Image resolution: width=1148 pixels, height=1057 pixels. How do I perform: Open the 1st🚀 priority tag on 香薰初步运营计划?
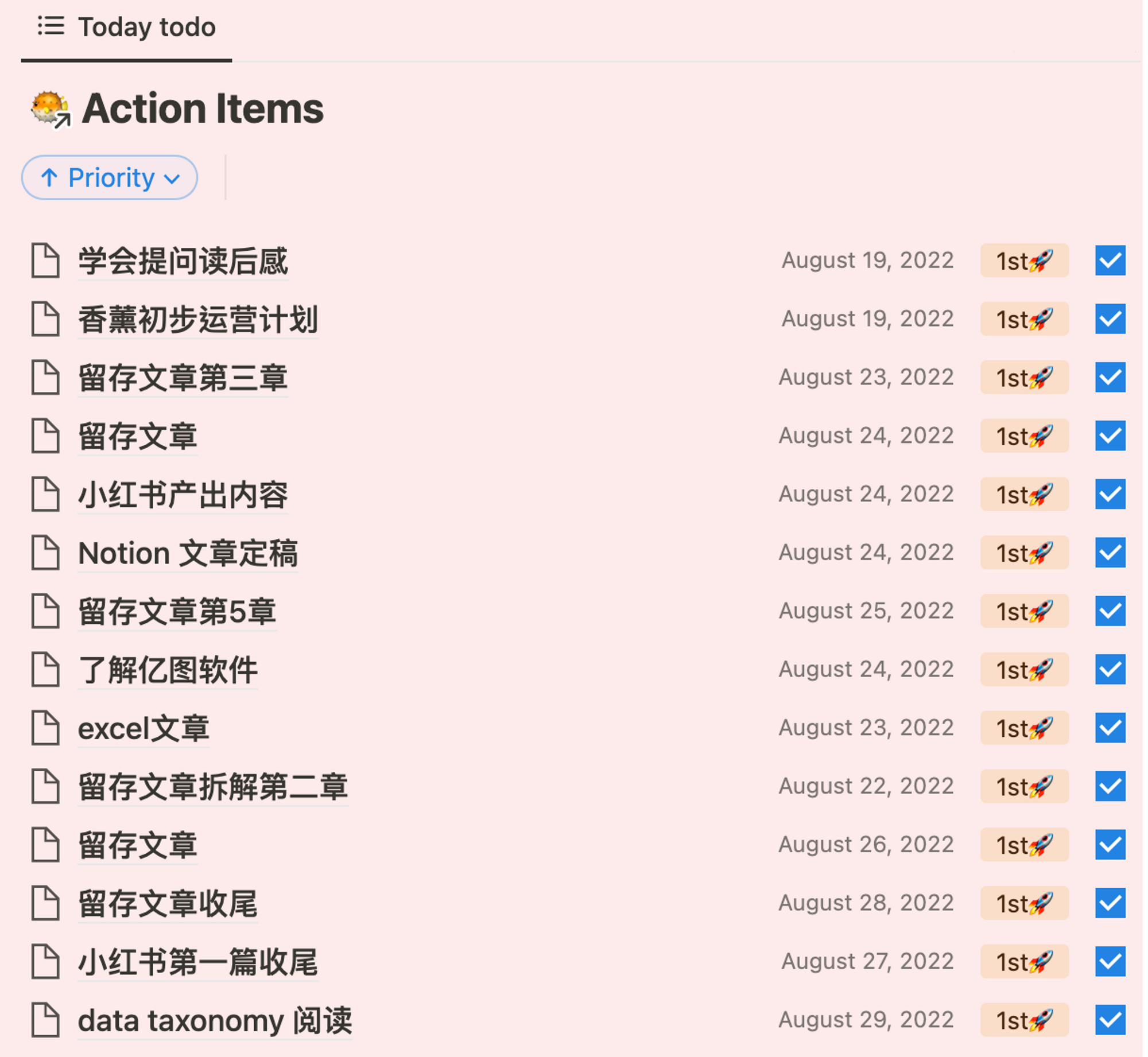1024,320
